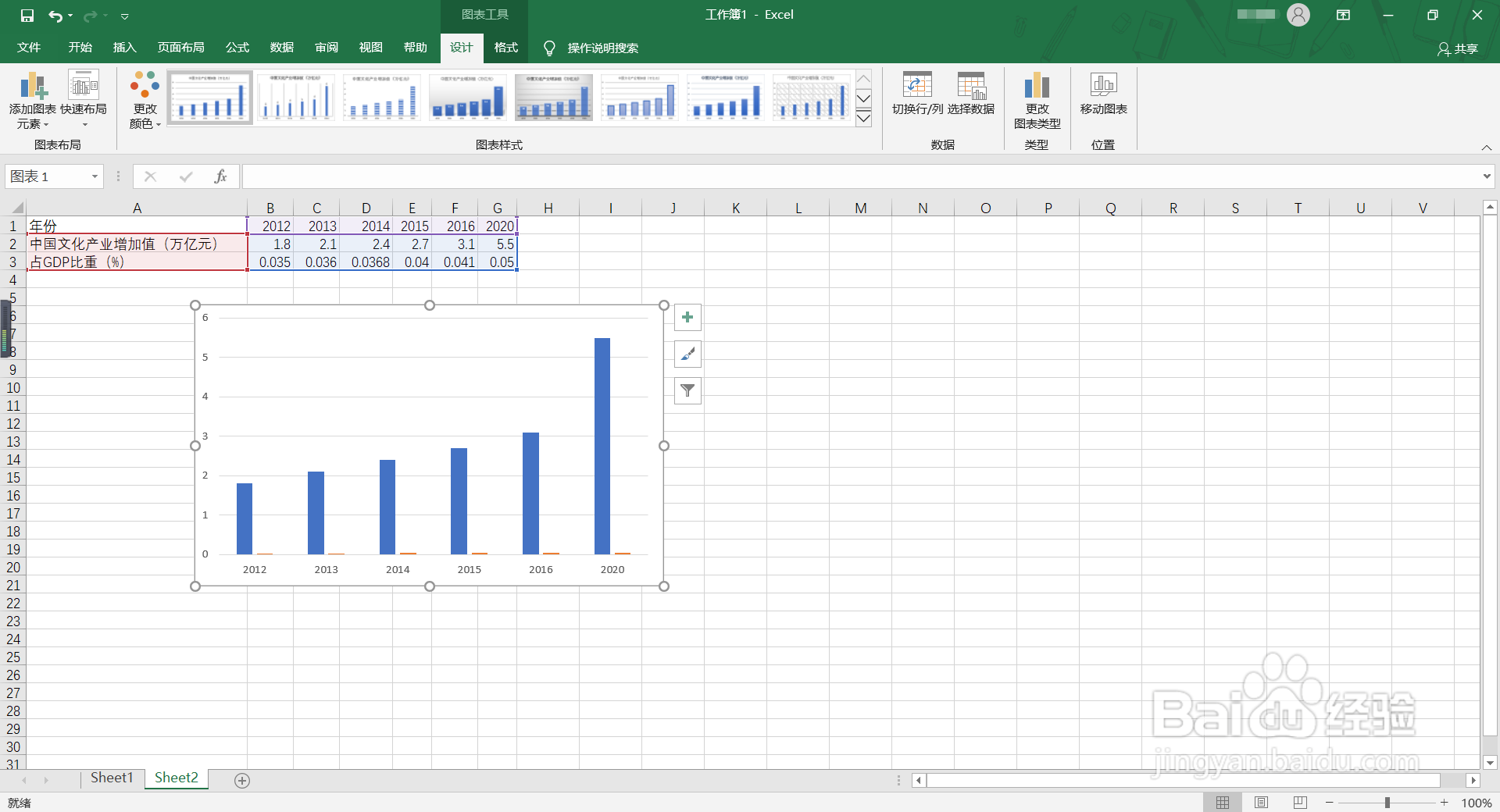
Task: Open the Quick Layout gallery
Action: pyautogui.click(x=84, y=100)
